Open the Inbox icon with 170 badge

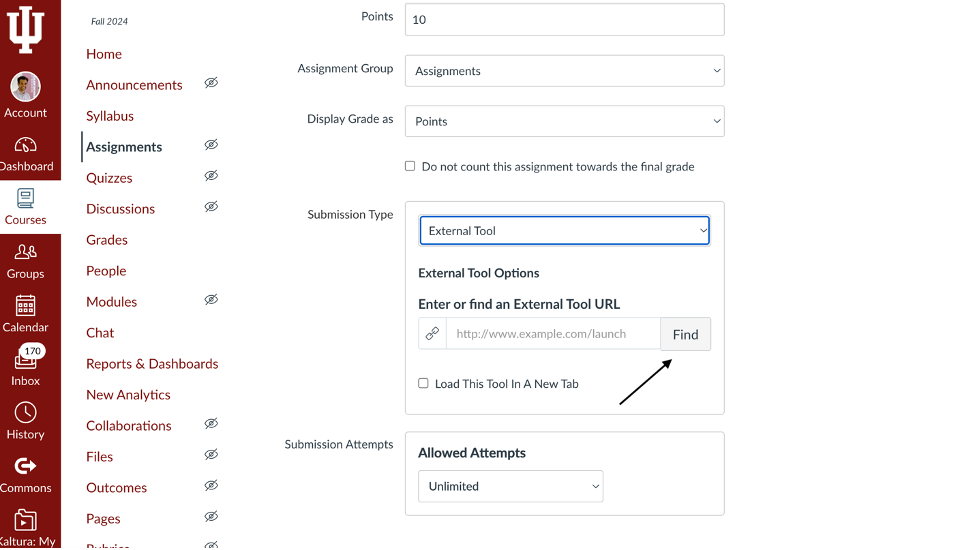click(26, 360)
